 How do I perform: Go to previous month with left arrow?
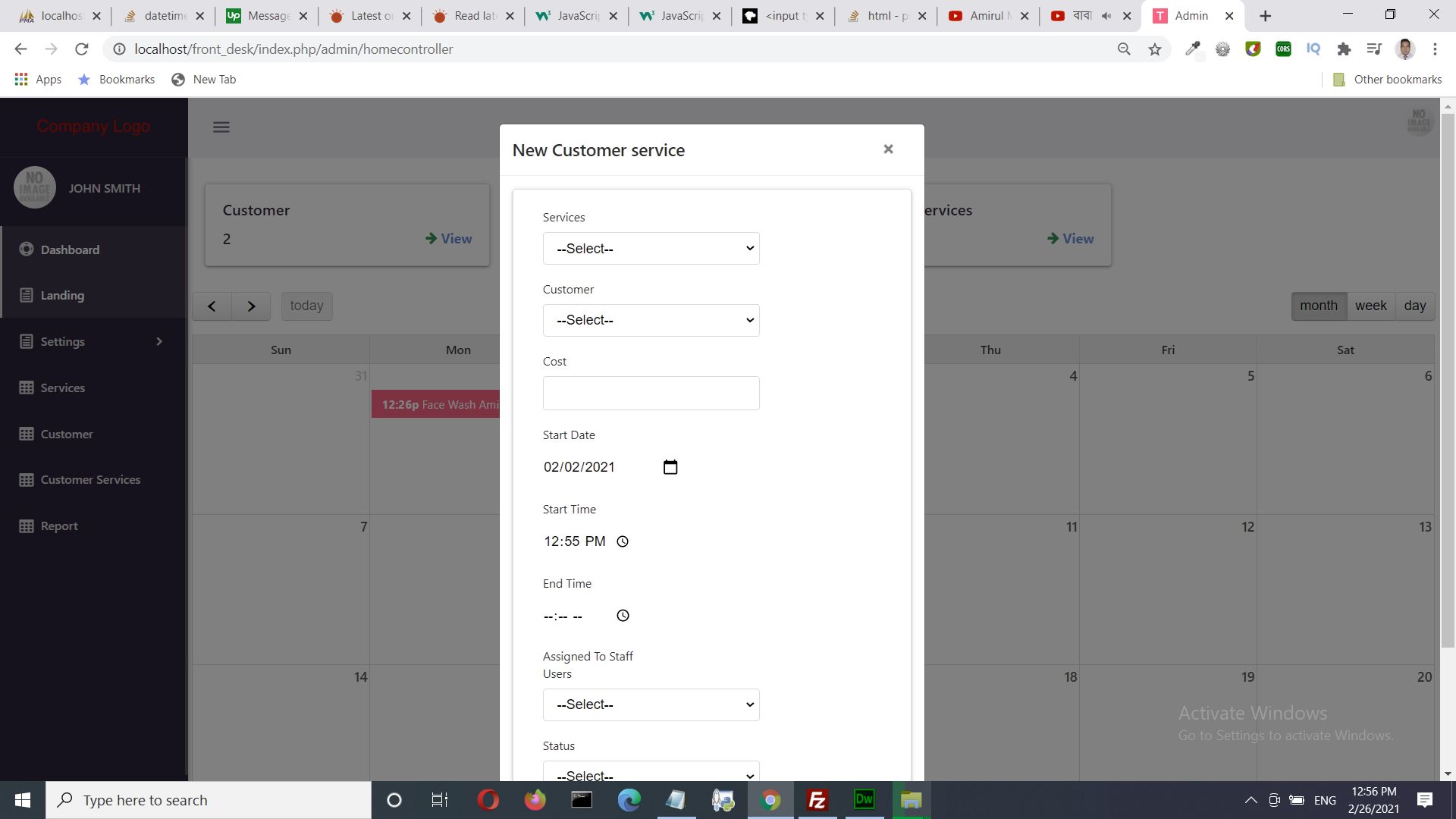pyautogui.click(x=212, y=306)
